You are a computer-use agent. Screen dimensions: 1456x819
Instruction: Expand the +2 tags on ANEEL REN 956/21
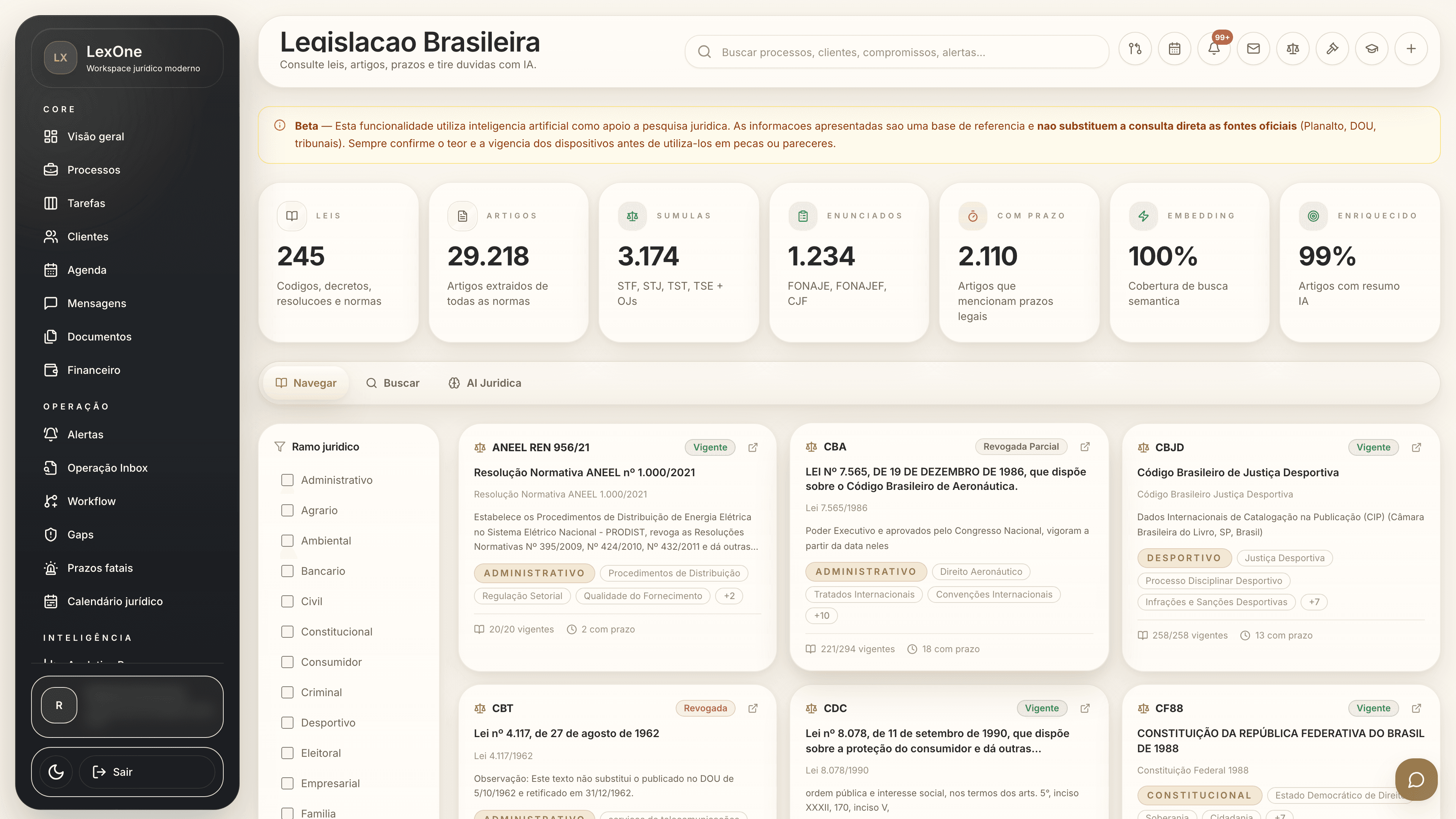[729, 596]
